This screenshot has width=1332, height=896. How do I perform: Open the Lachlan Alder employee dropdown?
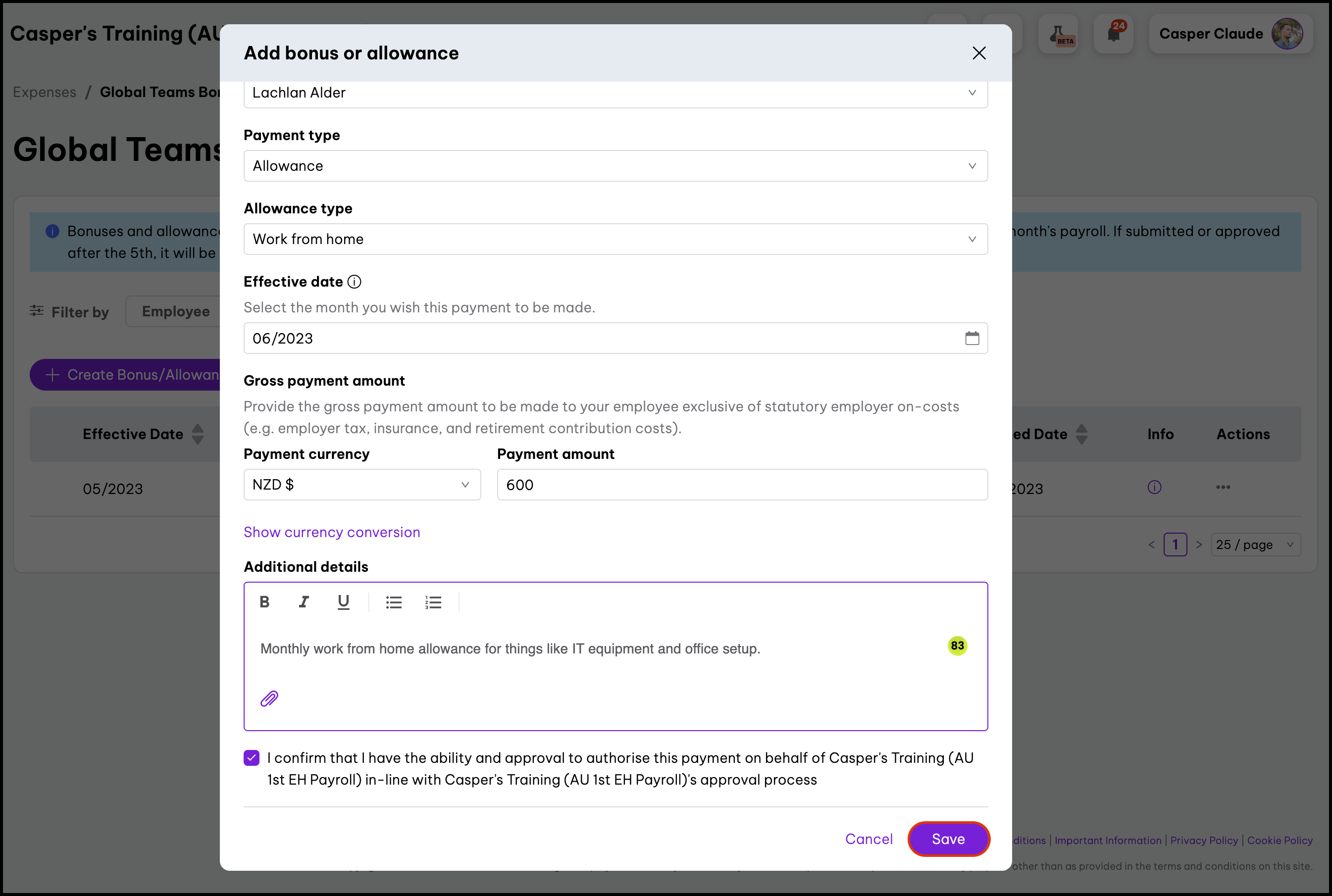[x=615, y=93]
